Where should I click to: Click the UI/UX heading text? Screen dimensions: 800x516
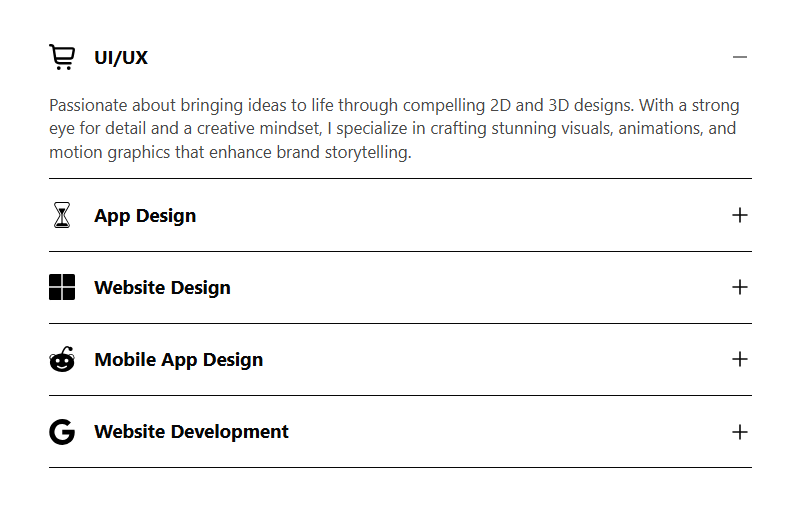coord(121,58)
